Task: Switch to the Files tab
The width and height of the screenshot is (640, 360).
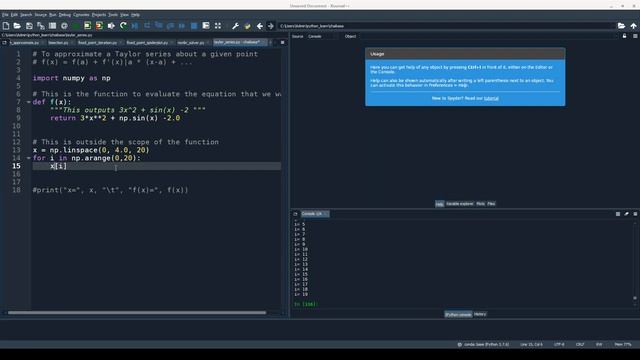Action: pos(491,204)
